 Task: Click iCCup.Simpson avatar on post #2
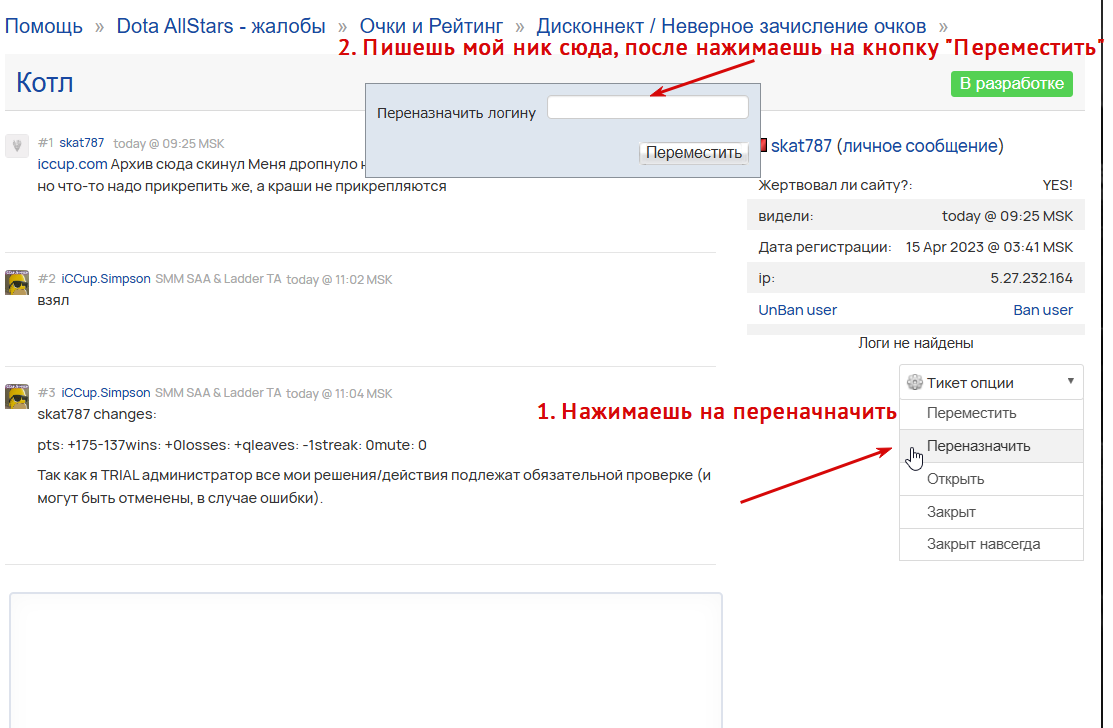tap(16, 282)
